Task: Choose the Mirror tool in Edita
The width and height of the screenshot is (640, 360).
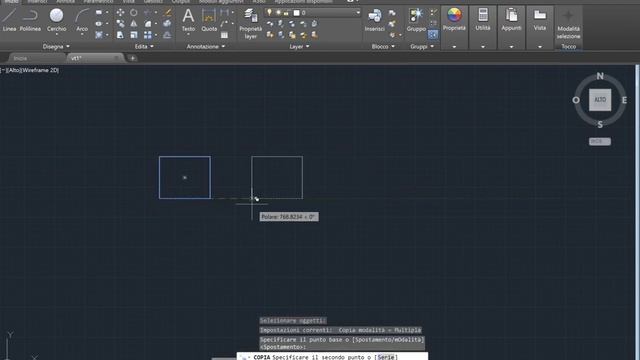Action: point(133,24)
